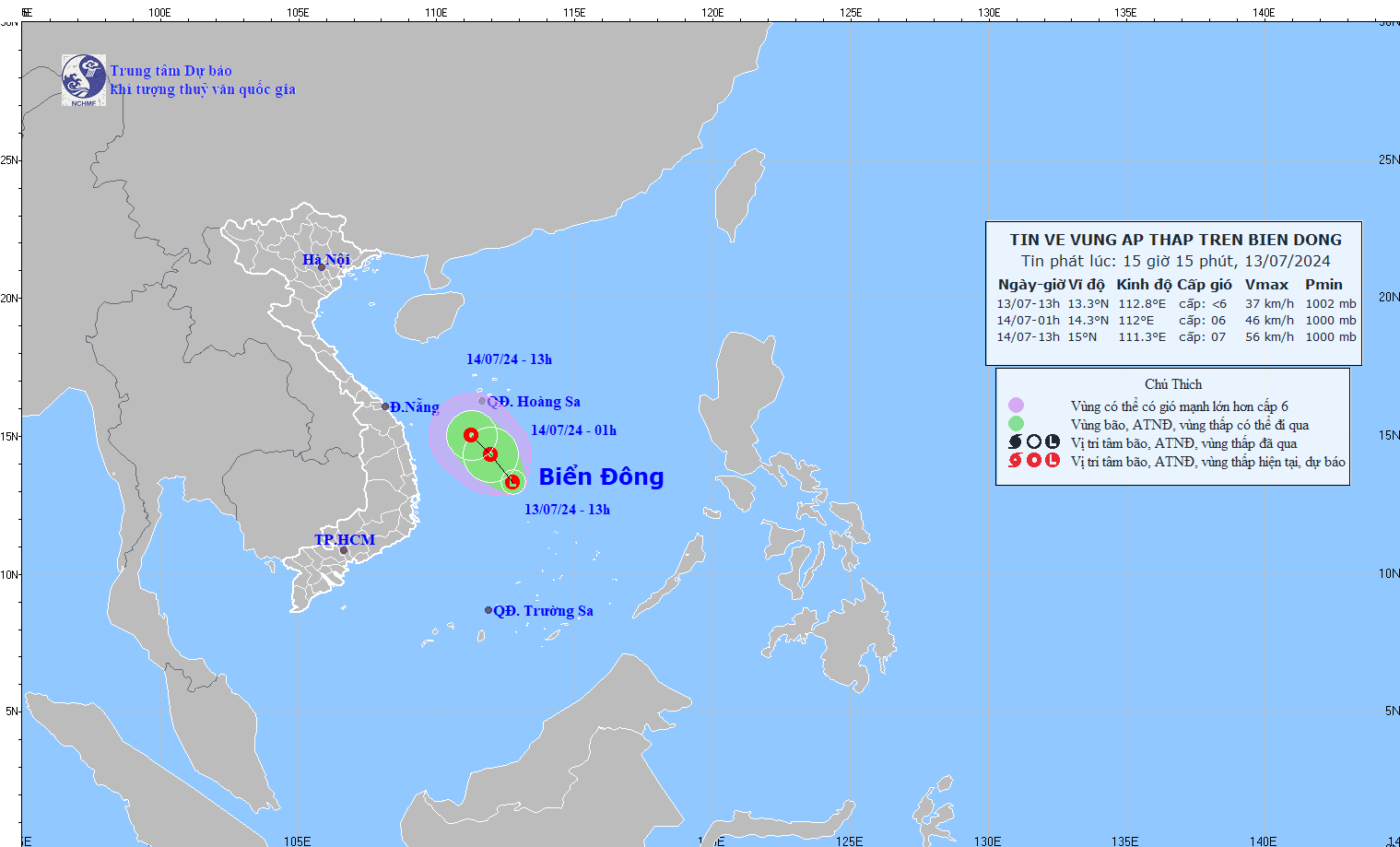Click the QĐ. Trường Sa location dot
Image resolution: width=1400 pixels, height=847 pixels.
488,610
